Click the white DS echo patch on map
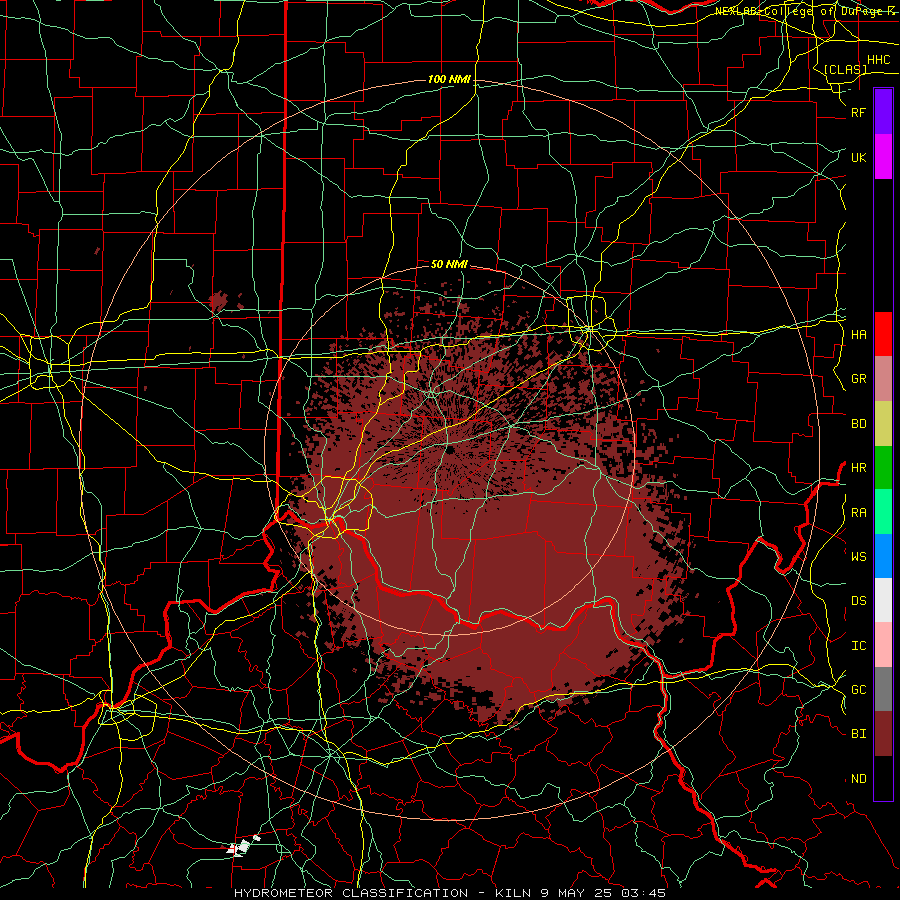This screenshot has height=900, width=900. (243, 846)
